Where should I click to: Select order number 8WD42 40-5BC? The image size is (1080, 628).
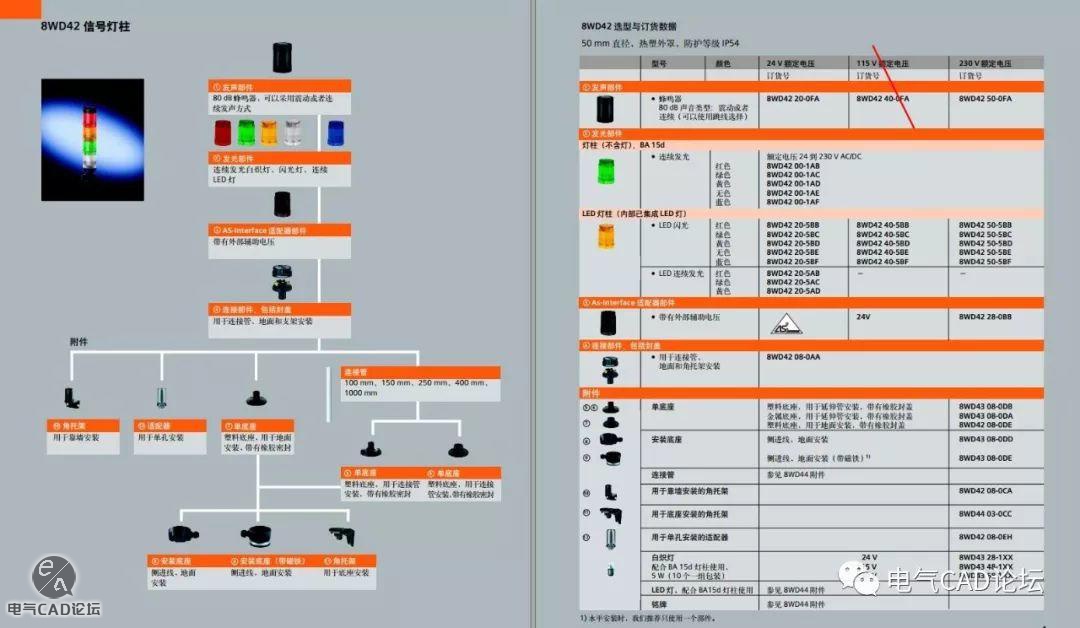882,234
